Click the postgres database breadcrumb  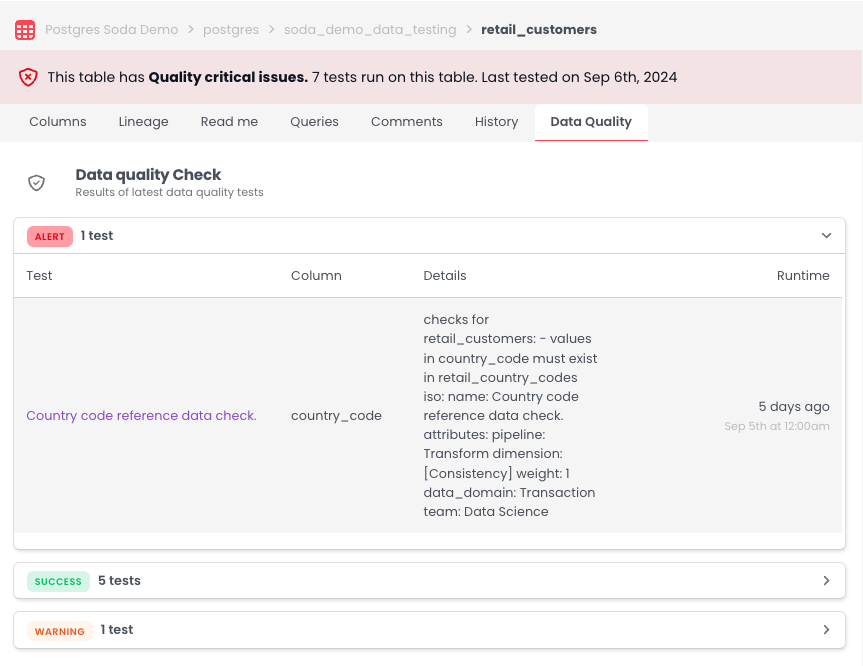tap(230, 30)
